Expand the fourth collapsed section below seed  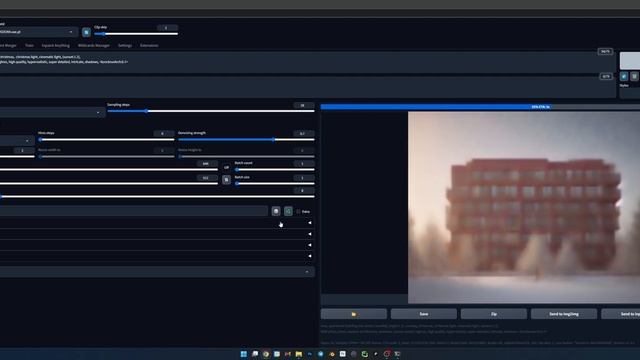tap(157, 256)
